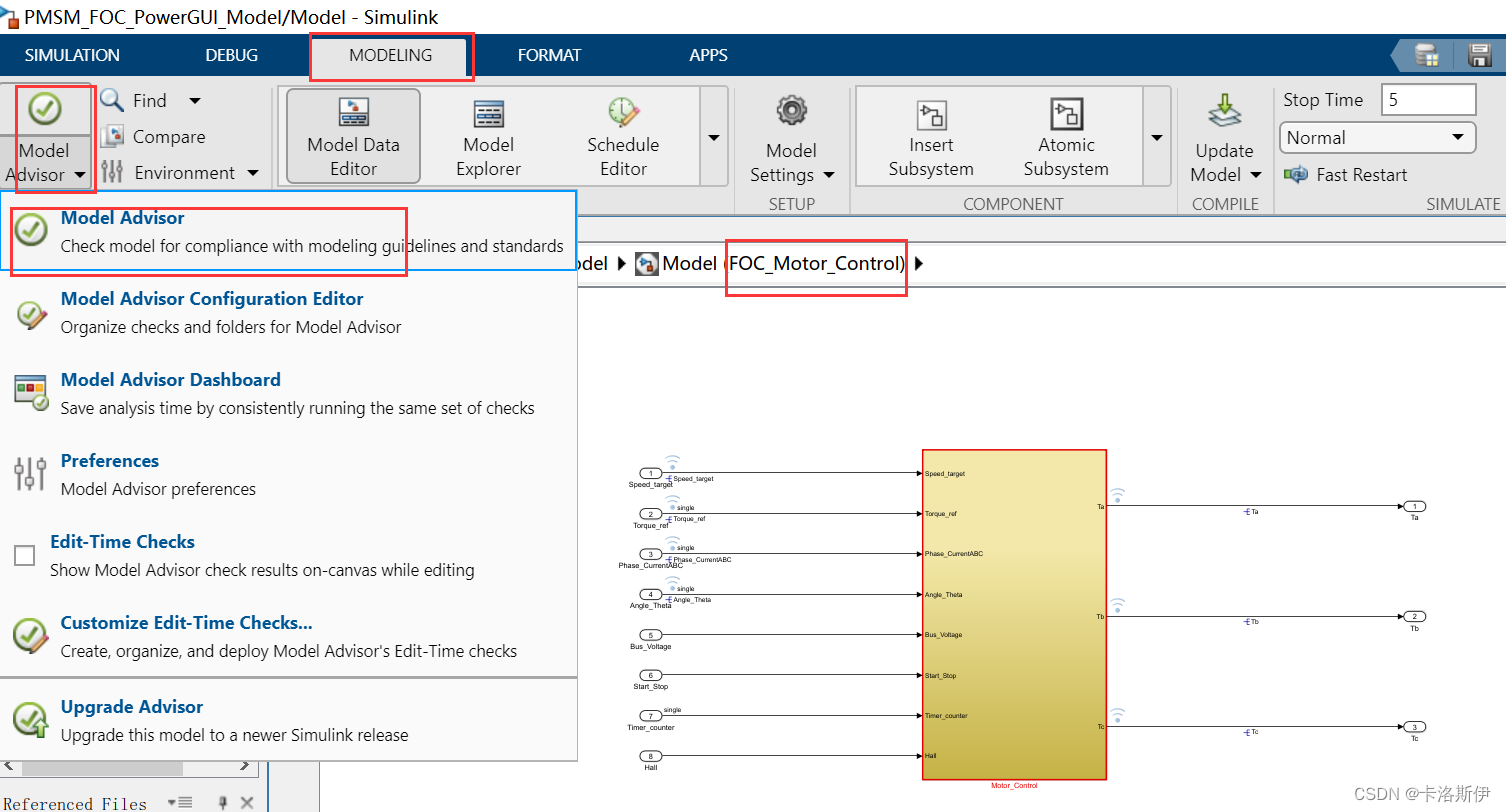Enable the Edit-Time Checks checkbox
Viewport: 1506px width, 812px height.
25,555
